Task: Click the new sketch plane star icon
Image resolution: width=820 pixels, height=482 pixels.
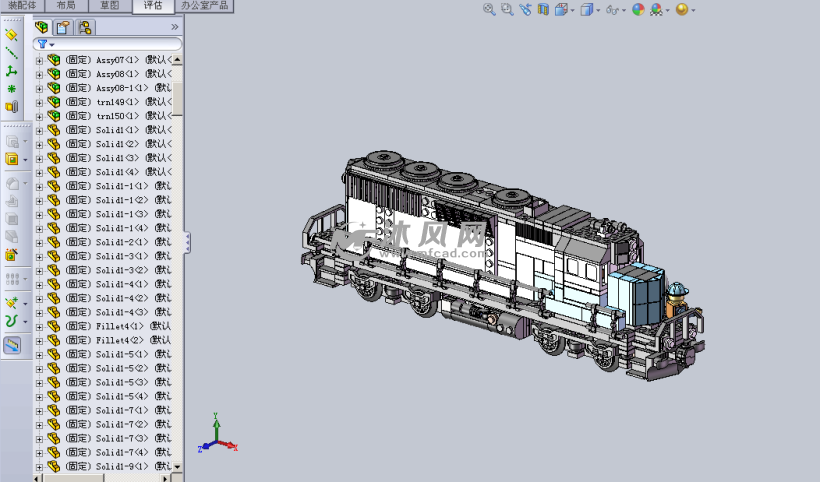Action: click(12, 303)
